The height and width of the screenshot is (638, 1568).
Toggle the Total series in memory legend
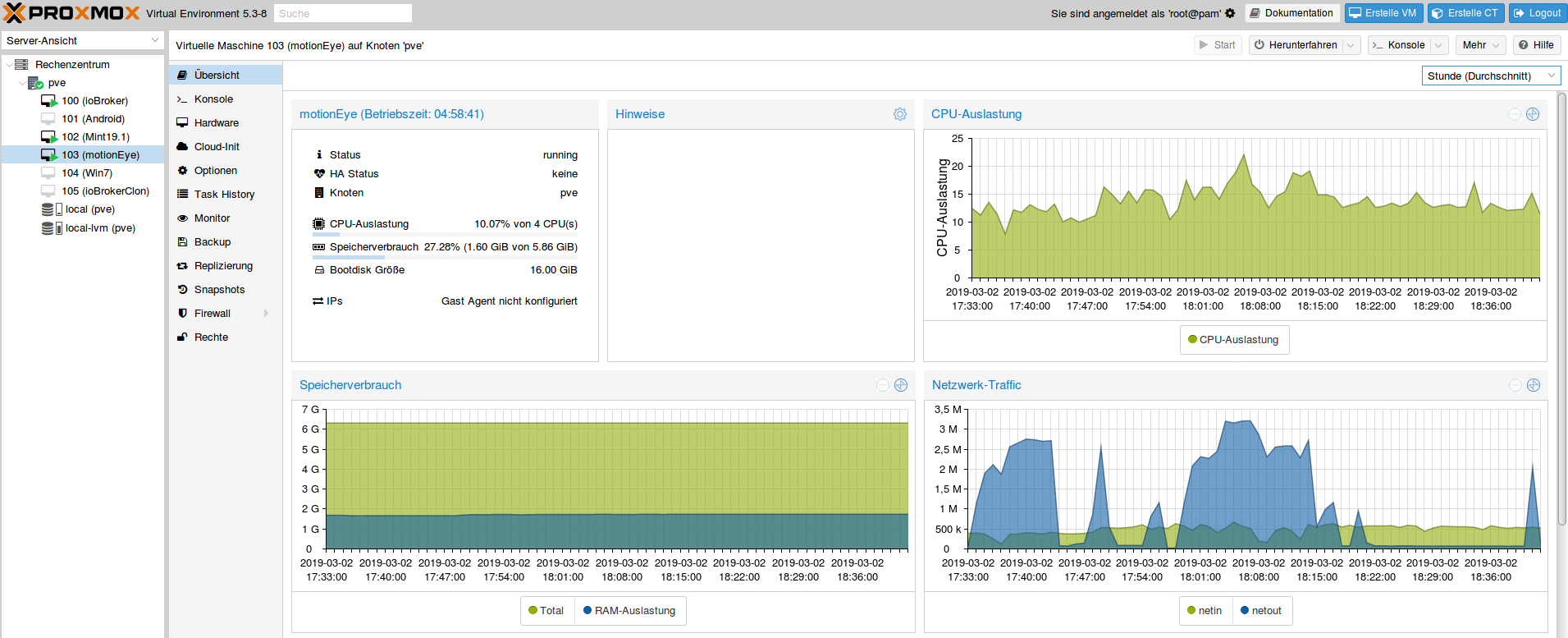(x=546, y=611)
